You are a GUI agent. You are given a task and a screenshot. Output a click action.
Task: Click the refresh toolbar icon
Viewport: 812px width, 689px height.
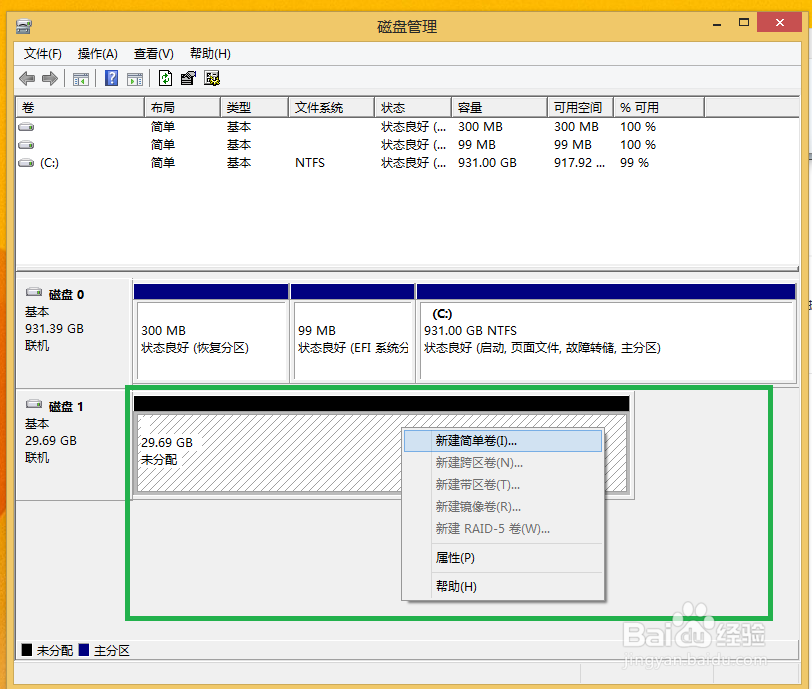[163, 78]
